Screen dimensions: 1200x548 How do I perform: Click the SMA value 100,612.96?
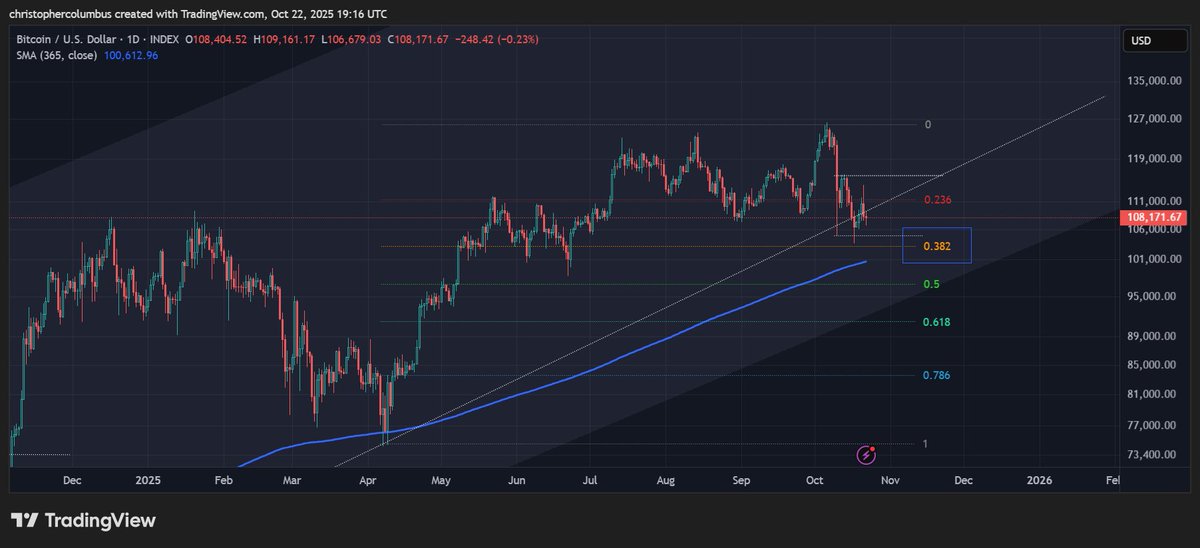point(130,56)
